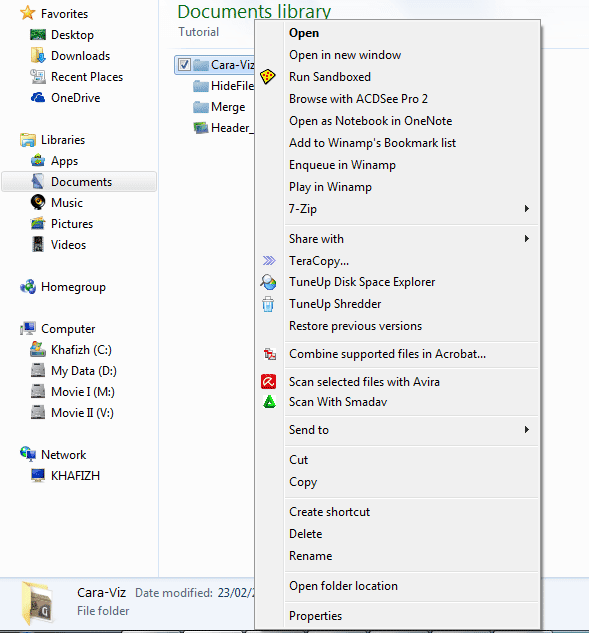Click the TeraCopy arrows icon
Image resolution: width=589 pixels, height=633 pixels.
[x=269, y=261]
